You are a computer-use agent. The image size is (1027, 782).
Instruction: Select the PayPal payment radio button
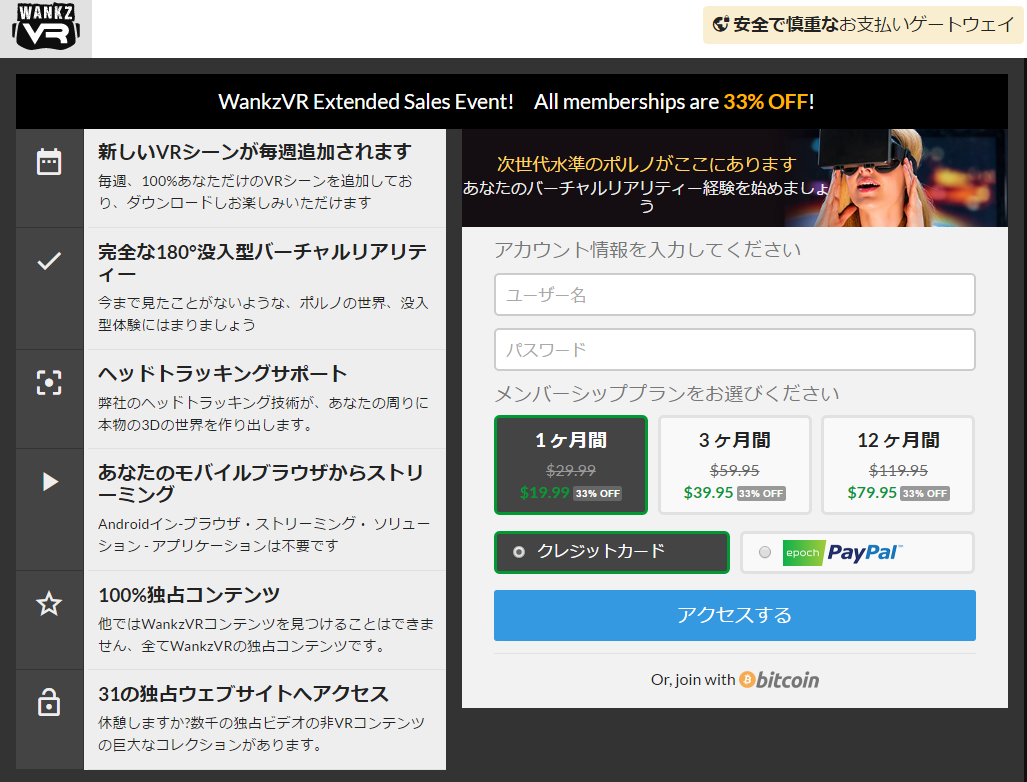click(x=765, y=552)
